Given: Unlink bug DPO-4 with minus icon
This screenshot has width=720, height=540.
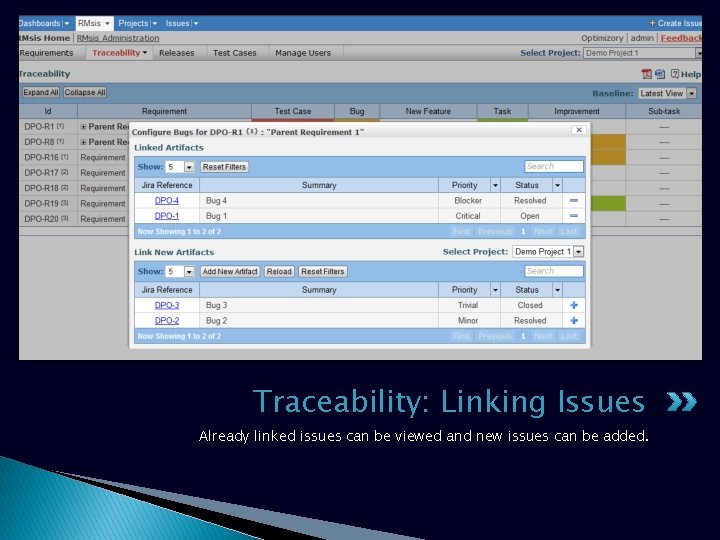Looking at the screenshot, I should (574, 200).
